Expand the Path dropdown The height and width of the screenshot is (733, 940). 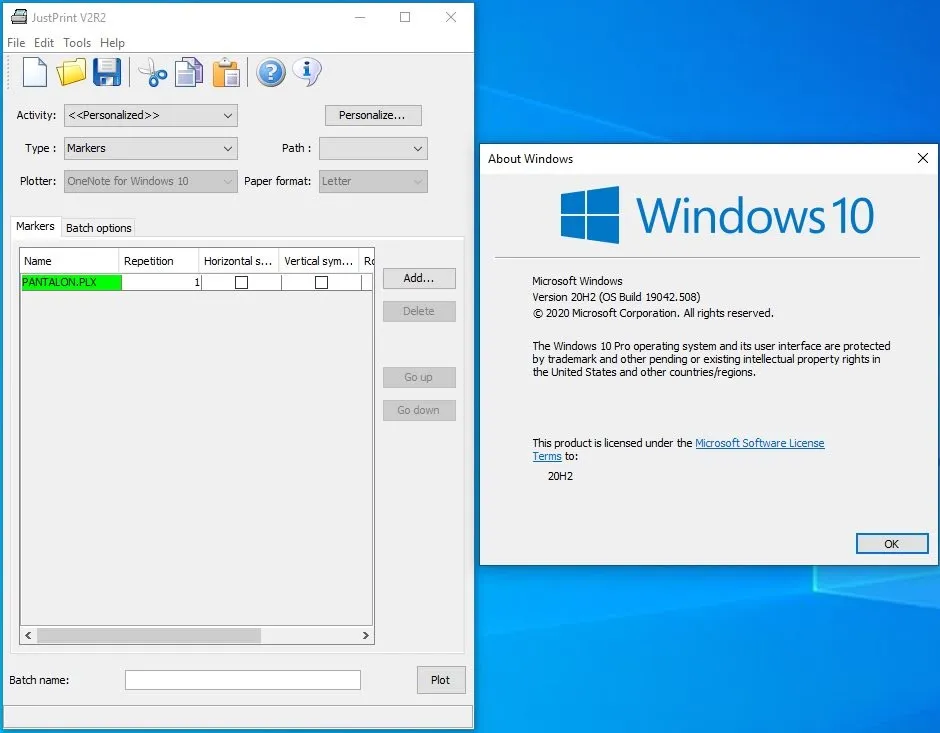pyautogui.click(x=373, y=148)
